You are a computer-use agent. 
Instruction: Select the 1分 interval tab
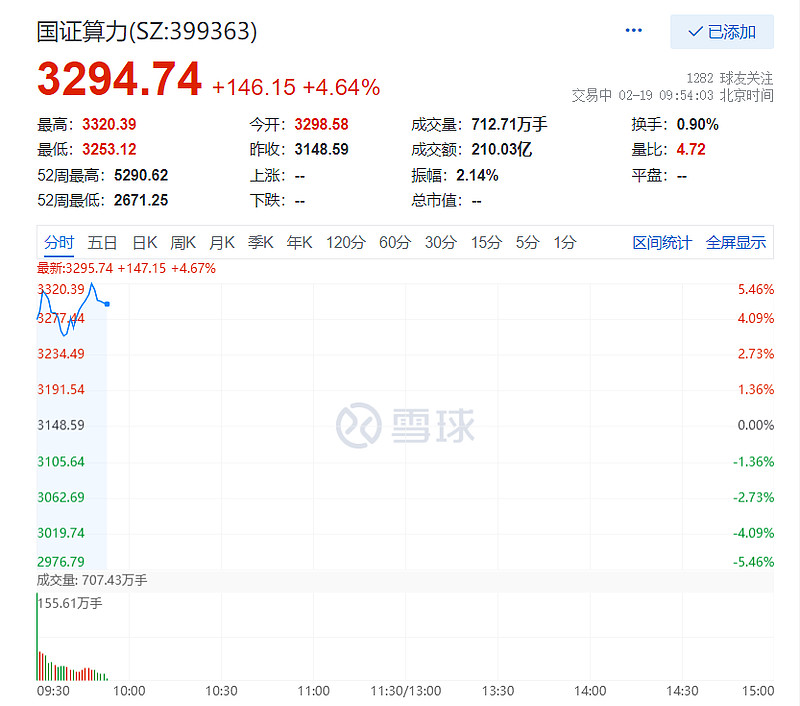click(x=565, y=242)
